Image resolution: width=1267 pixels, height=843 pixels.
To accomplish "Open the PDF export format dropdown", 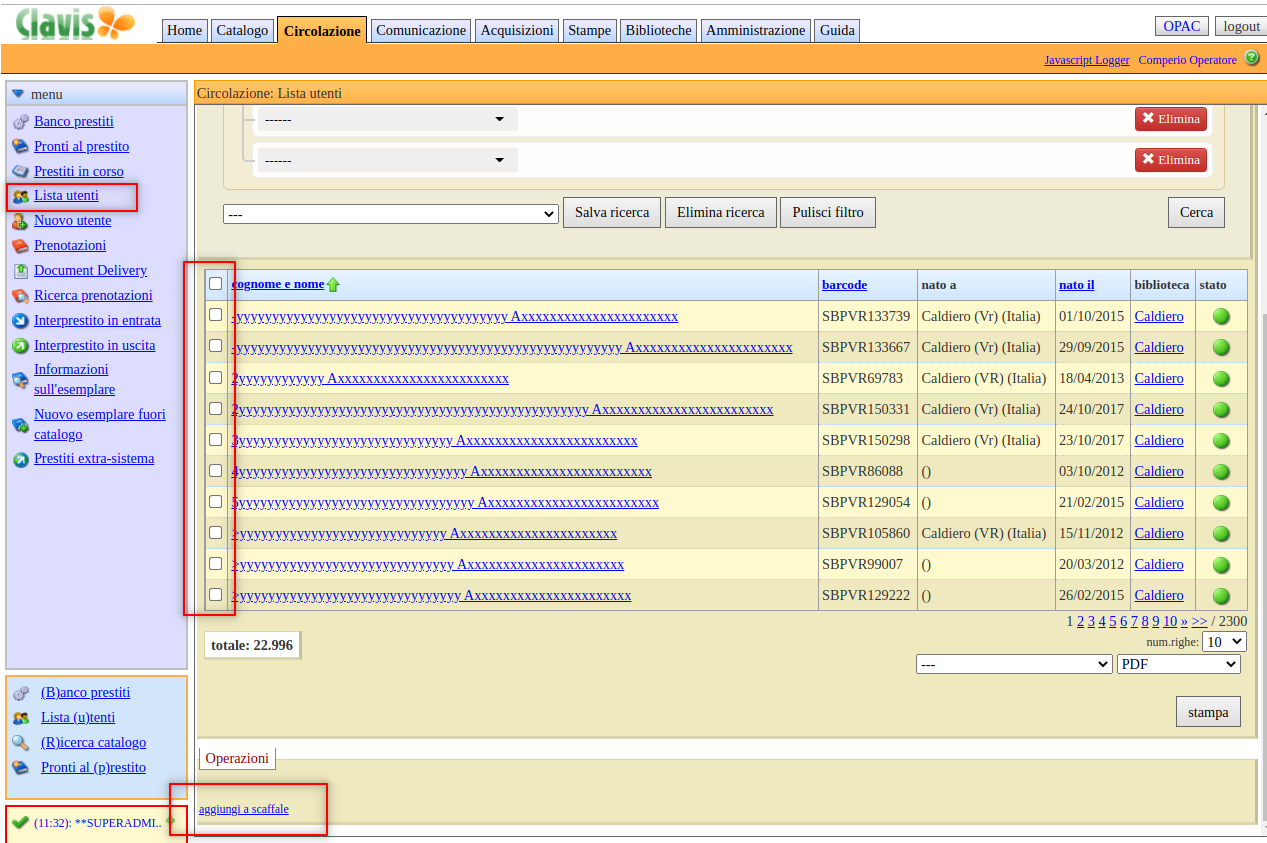I will (1178, 664).
